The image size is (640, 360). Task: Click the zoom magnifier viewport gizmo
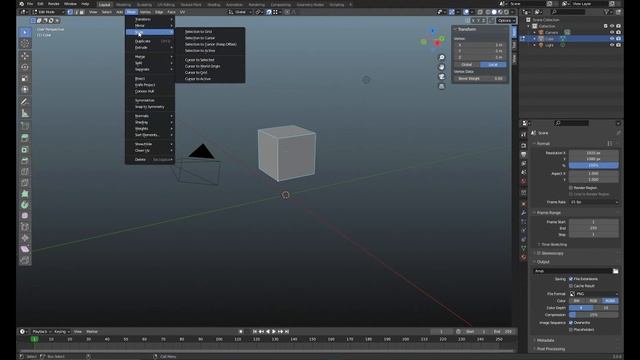442,57
